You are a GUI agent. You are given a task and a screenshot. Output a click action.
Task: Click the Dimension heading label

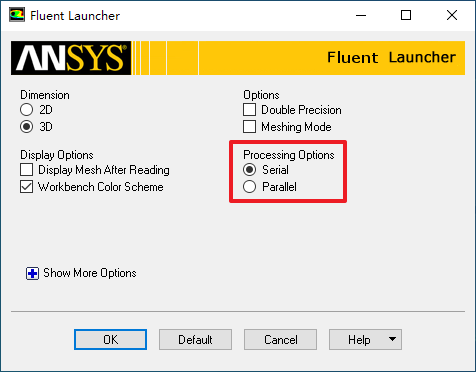(x=45, y=95)
